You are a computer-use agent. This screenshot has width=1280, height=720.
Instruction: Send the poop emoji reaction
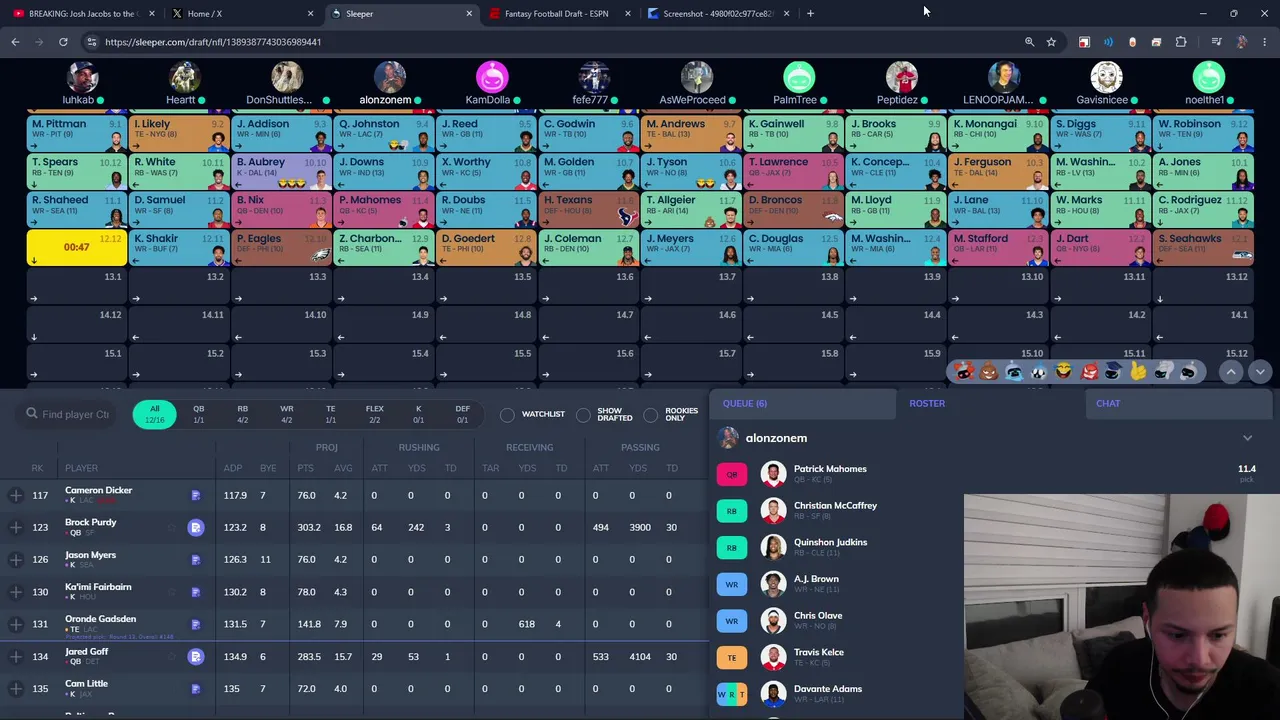coord(989,372)
